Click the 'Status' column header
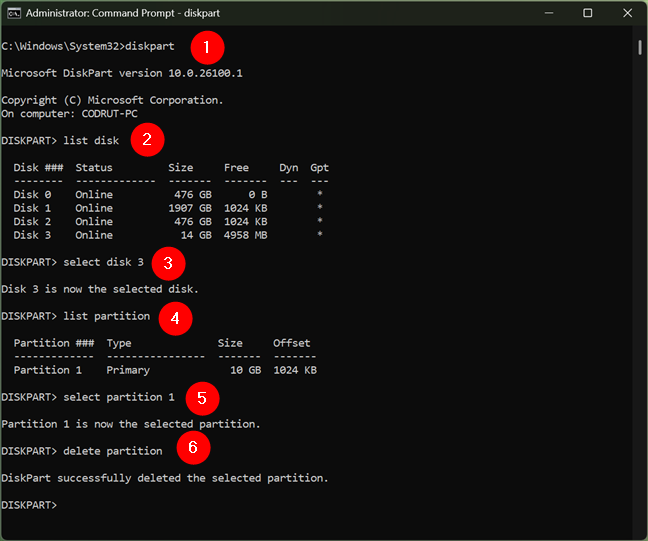648x541 pixels. (94, 168)
